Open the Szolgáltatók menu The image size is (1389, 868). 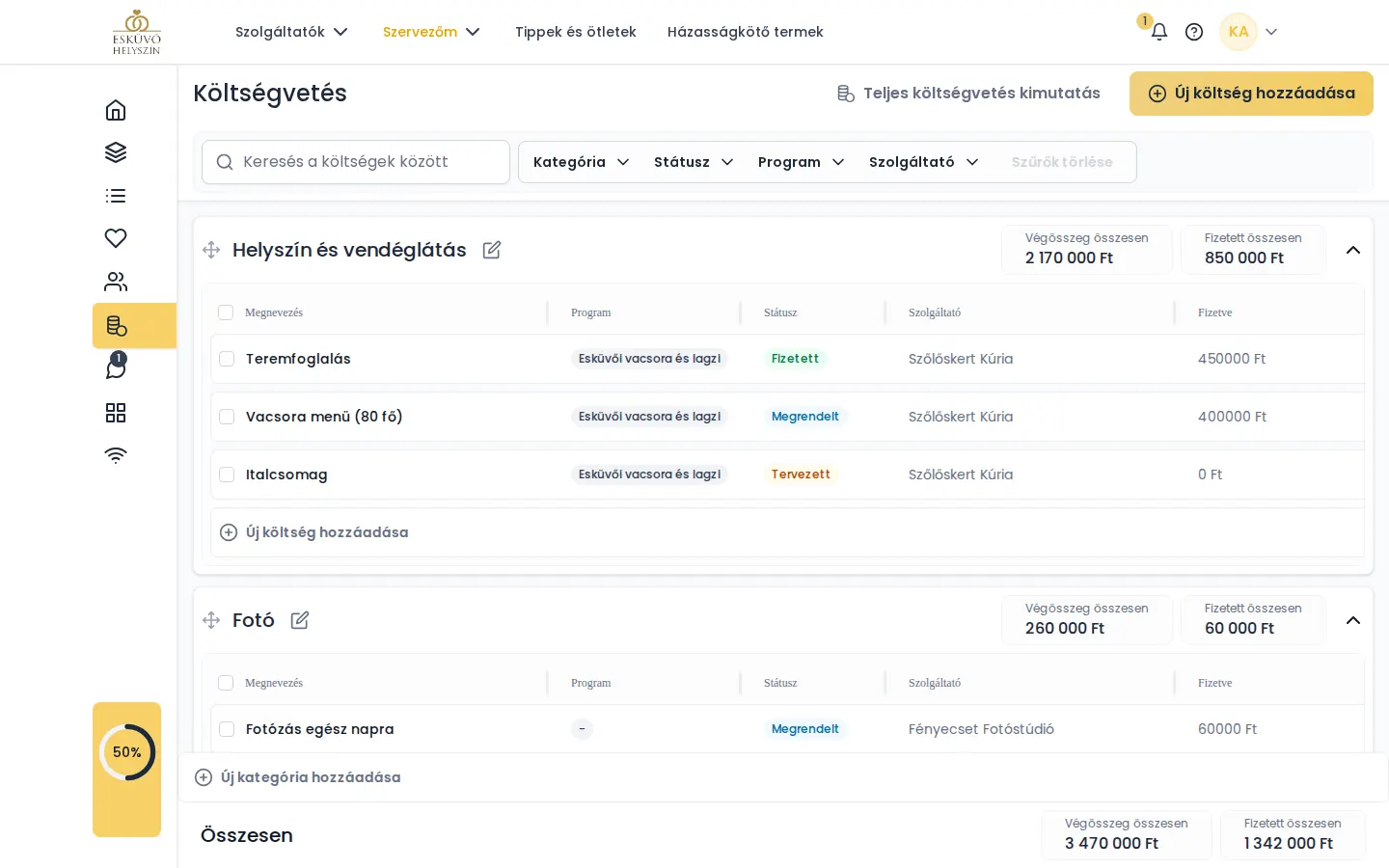(291, 32)
